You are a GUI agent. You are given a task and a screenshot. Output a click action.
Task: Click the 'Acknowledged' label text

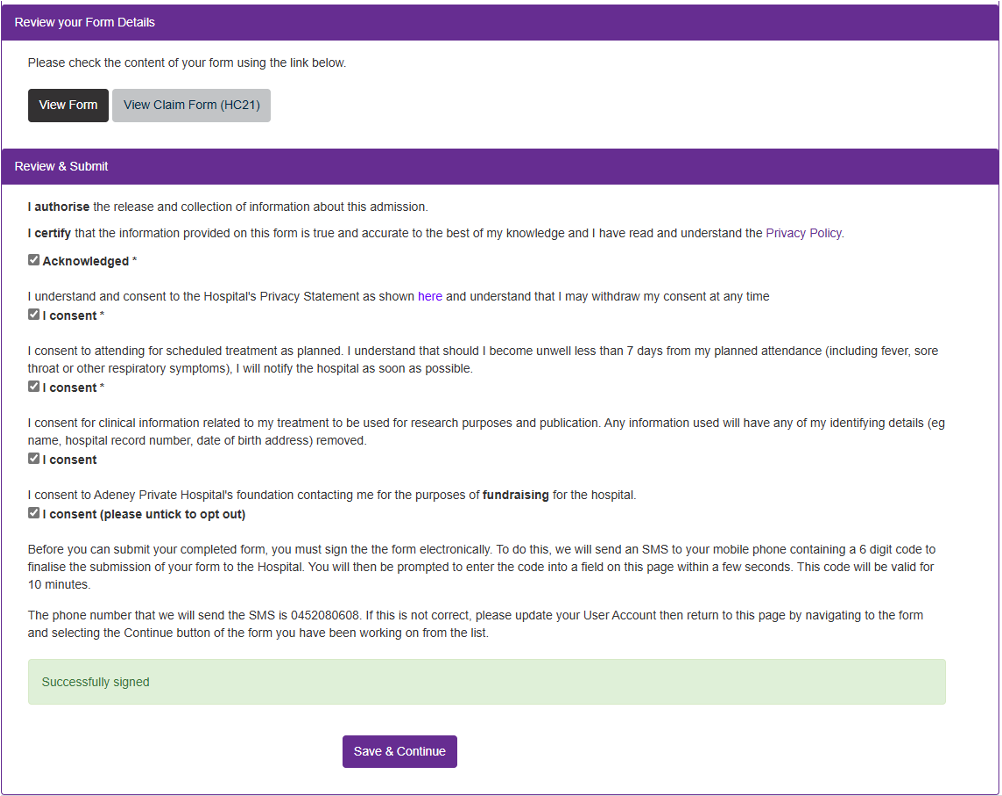86,261
